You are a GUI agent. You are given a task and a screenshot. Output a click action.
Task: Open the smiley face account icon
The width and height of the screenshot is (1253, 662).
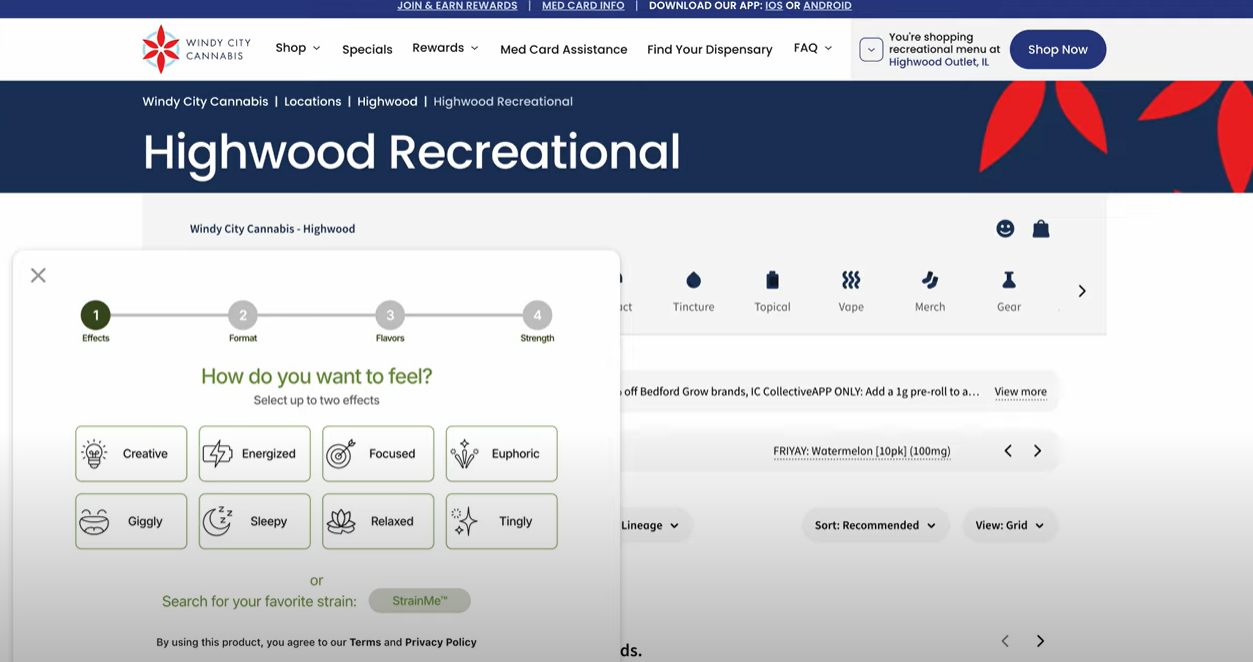pos(1005,229)
